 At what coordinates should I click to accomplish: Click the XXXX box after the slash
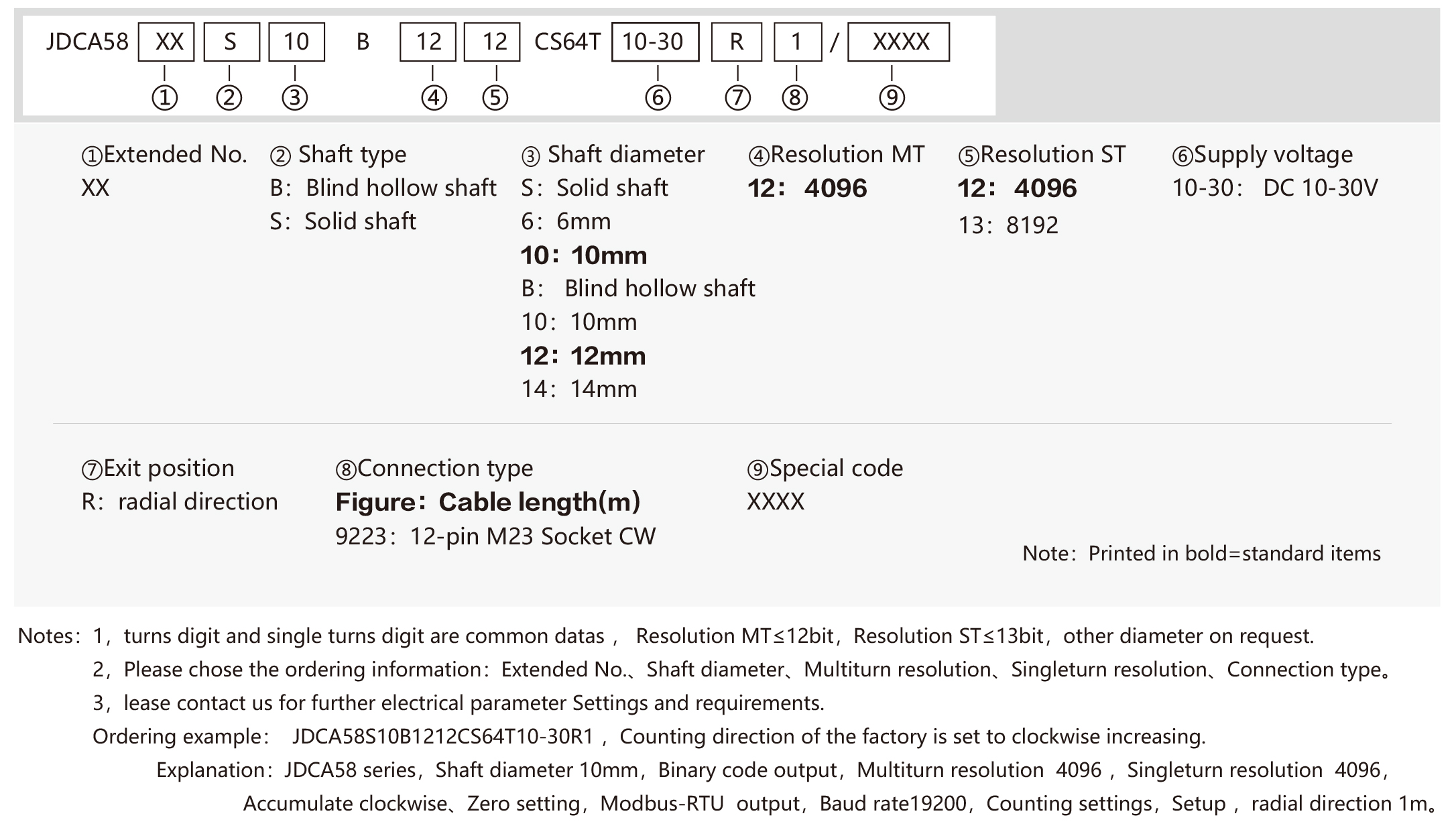[x=898, y=42]
